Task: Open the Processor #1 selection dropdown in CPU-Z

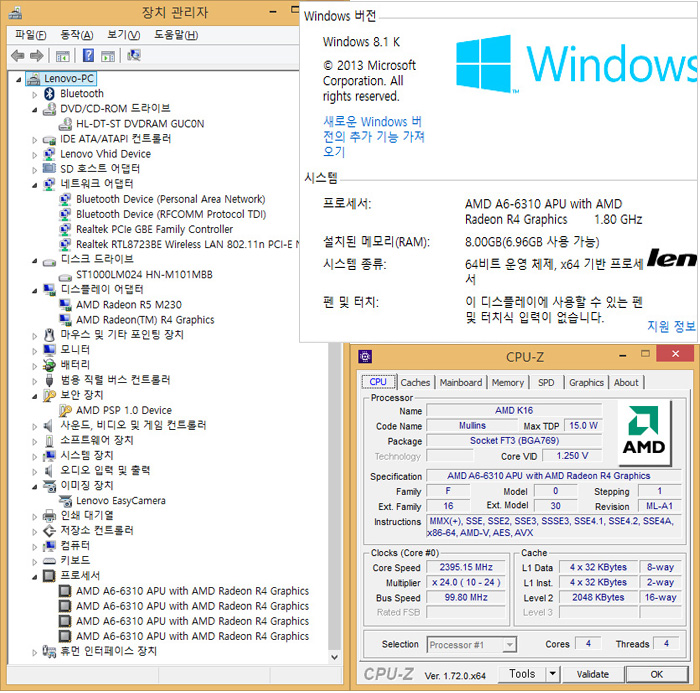Action: (509, 645)
